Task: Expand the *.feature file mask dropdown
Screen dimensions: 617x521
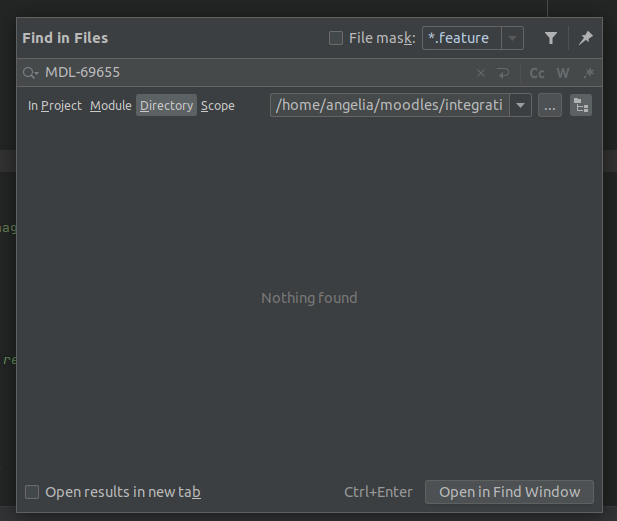Action: click(512, 38)
